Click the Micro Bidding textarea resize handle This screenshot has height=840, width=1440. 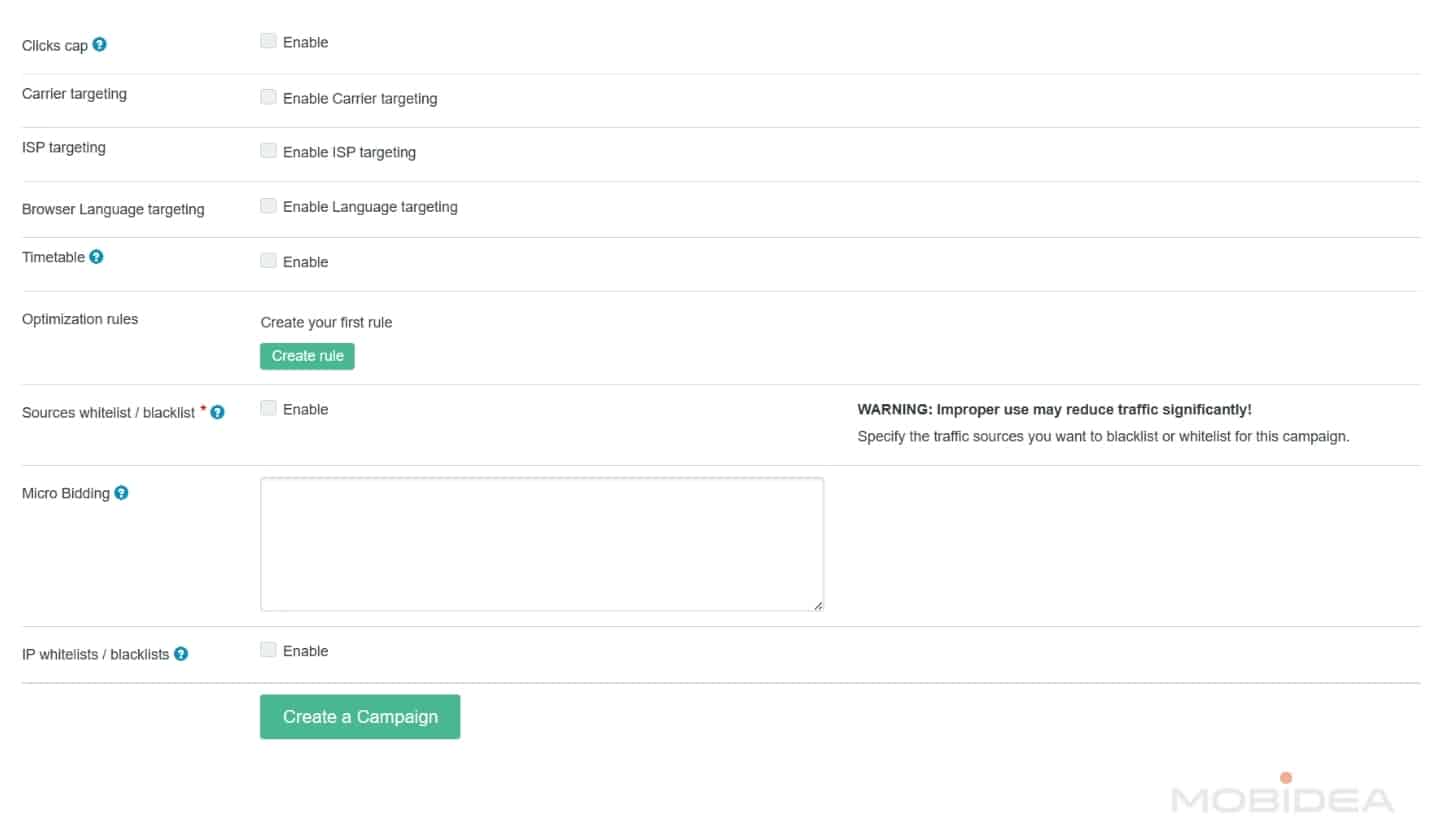click(x=818, y=605)
